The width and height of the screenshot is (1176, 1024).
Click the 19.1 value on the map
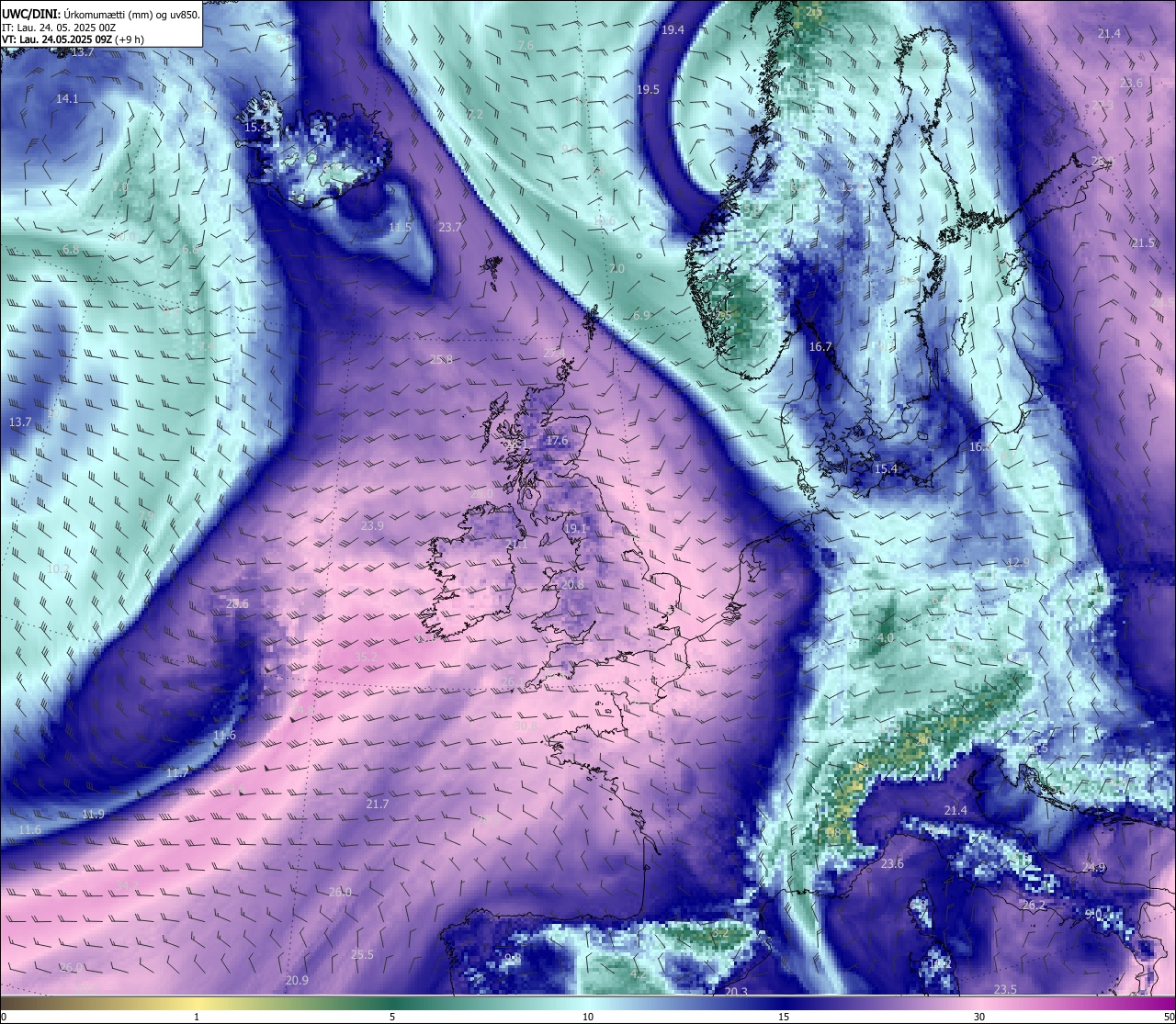pos(575,529)
